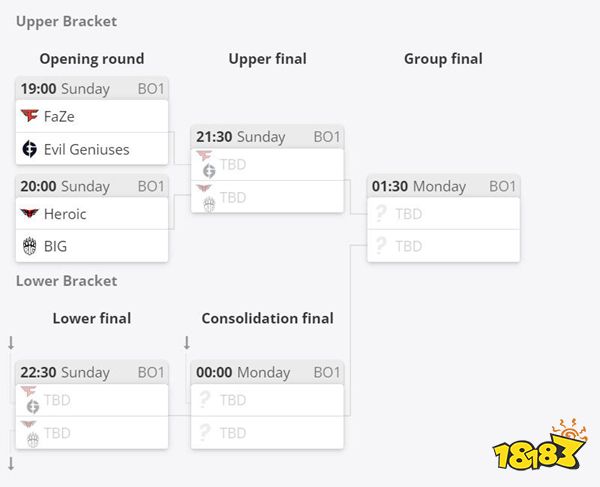Click the Evil Geniuses logo icon

click(29, 149)
